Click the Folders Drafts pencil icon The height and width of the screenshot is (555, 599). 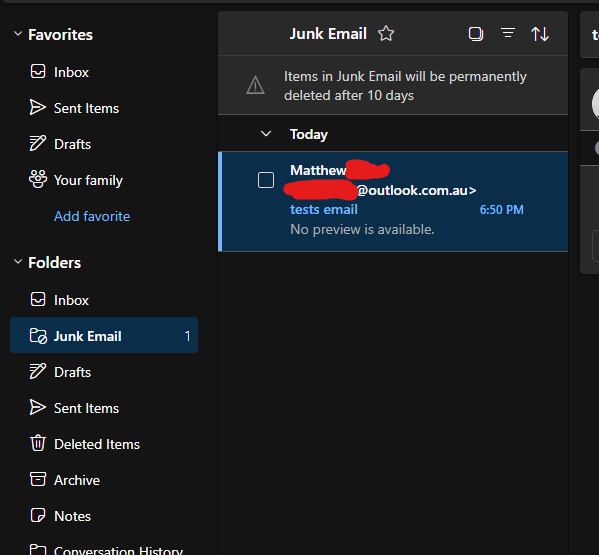point(38,371)
